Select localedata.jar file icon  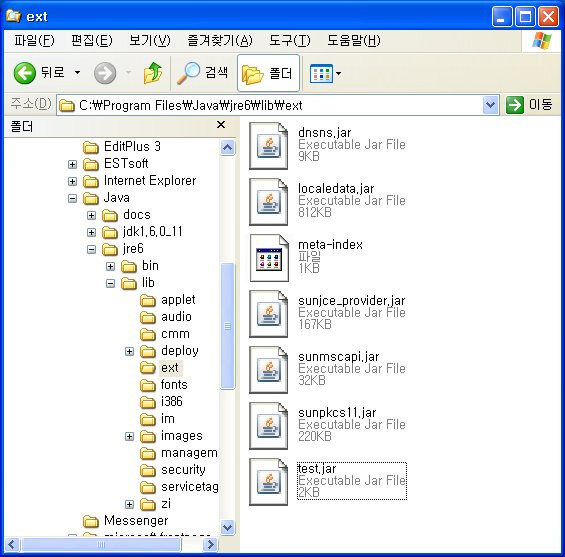269,202
